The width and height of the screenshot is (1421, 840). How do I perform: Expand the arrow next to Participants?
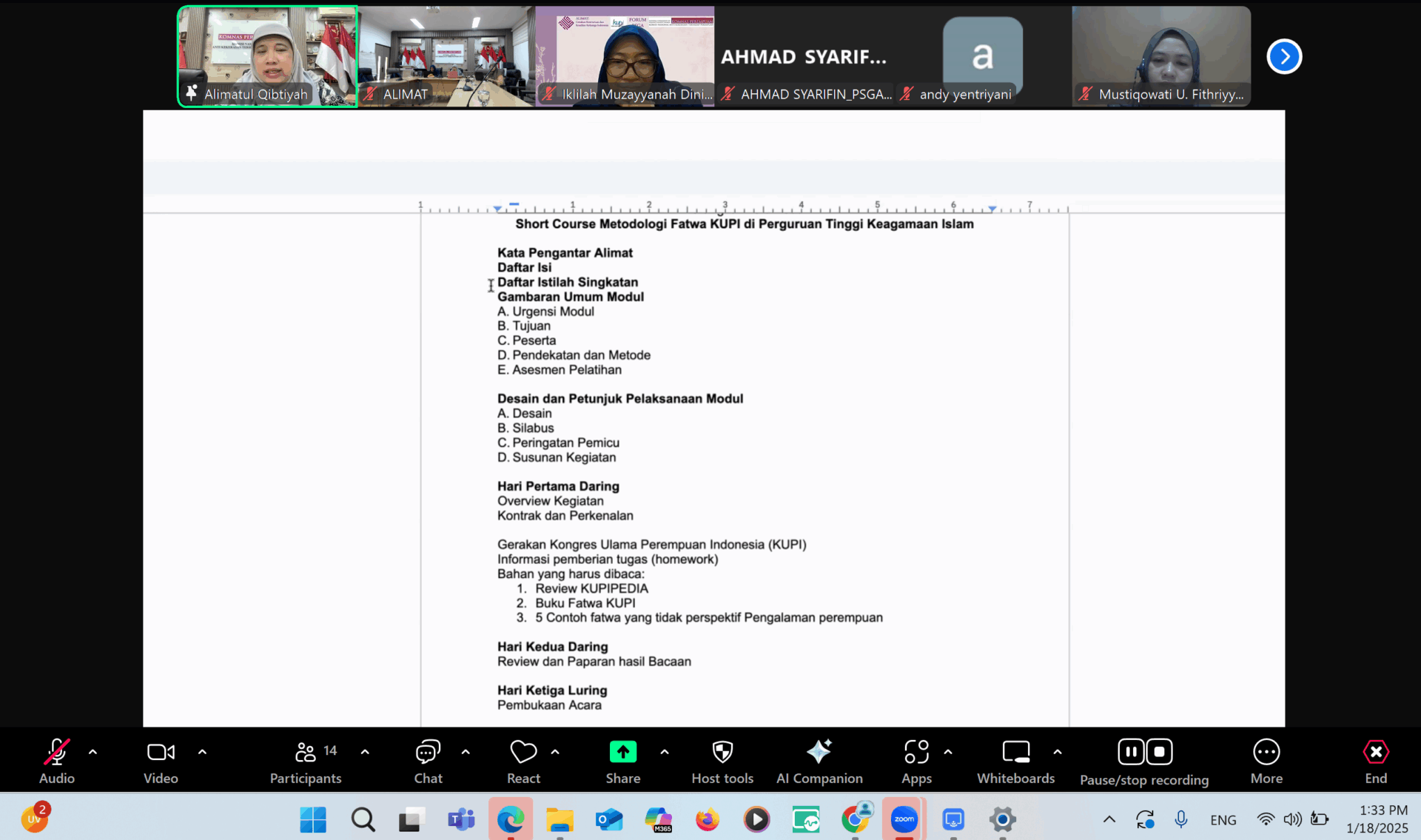pos(365,752)
